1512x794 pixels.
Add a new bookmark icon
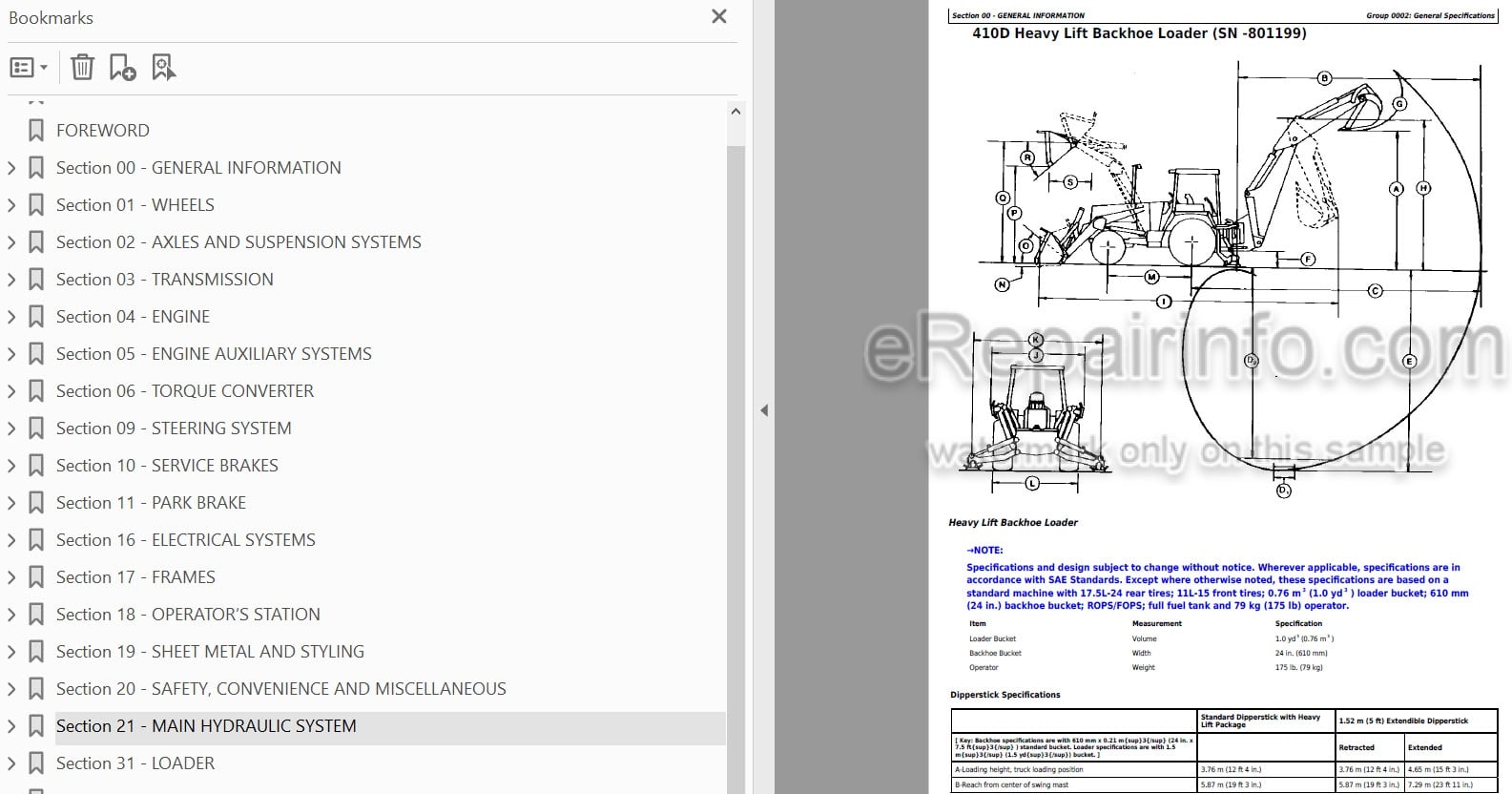coord(122,68)
